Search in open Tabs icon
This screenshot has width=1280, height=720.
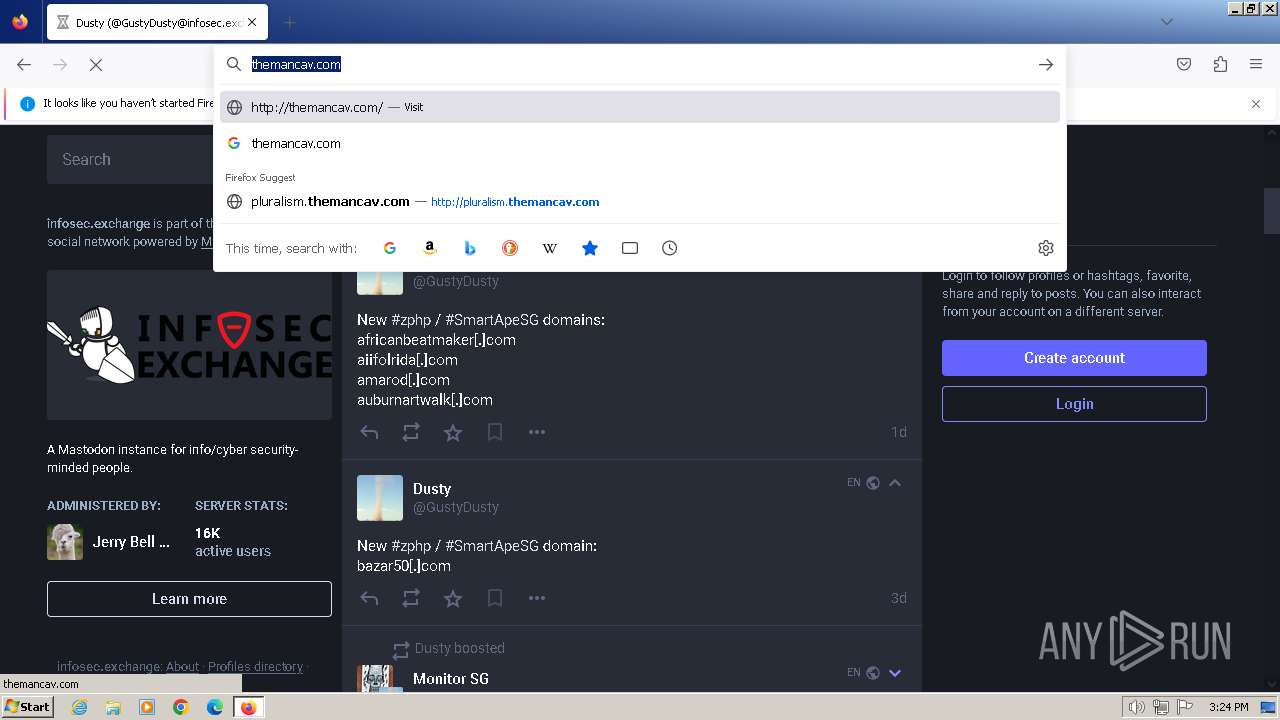[x=630, y=248]
